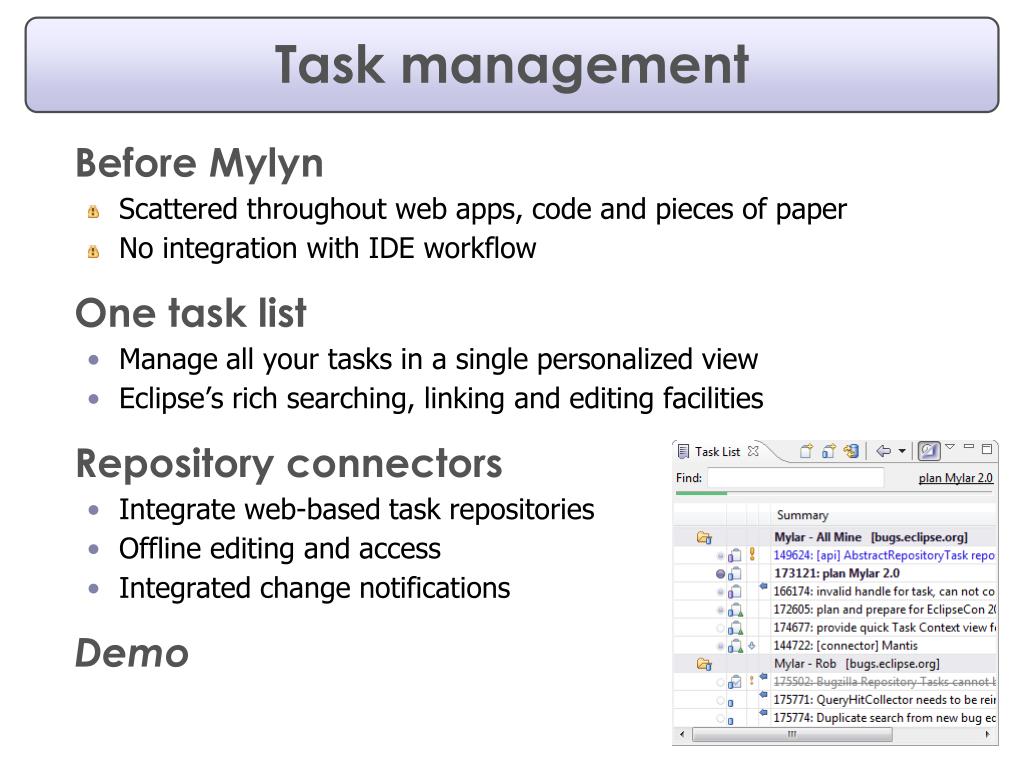Click inside the Find input field

[x=795, y=477]
